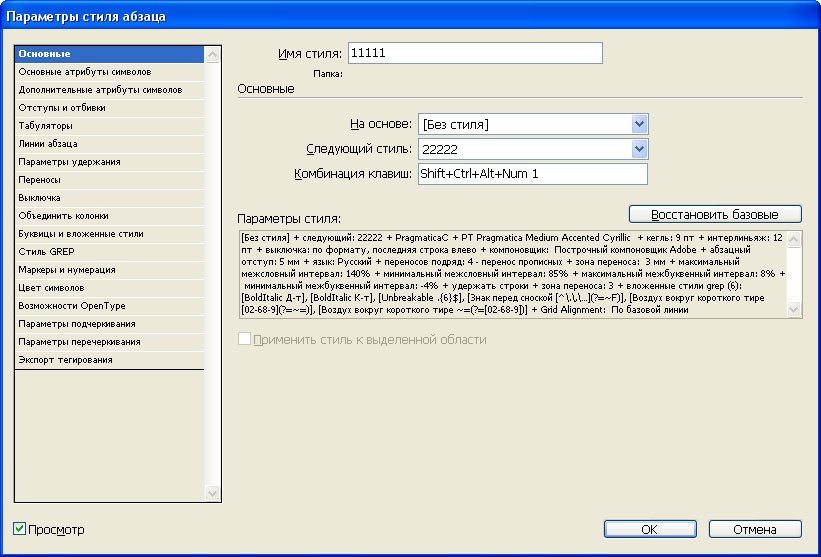
Task: Open Буквицы и вложенные стили
Action: (x=109, y=234)
